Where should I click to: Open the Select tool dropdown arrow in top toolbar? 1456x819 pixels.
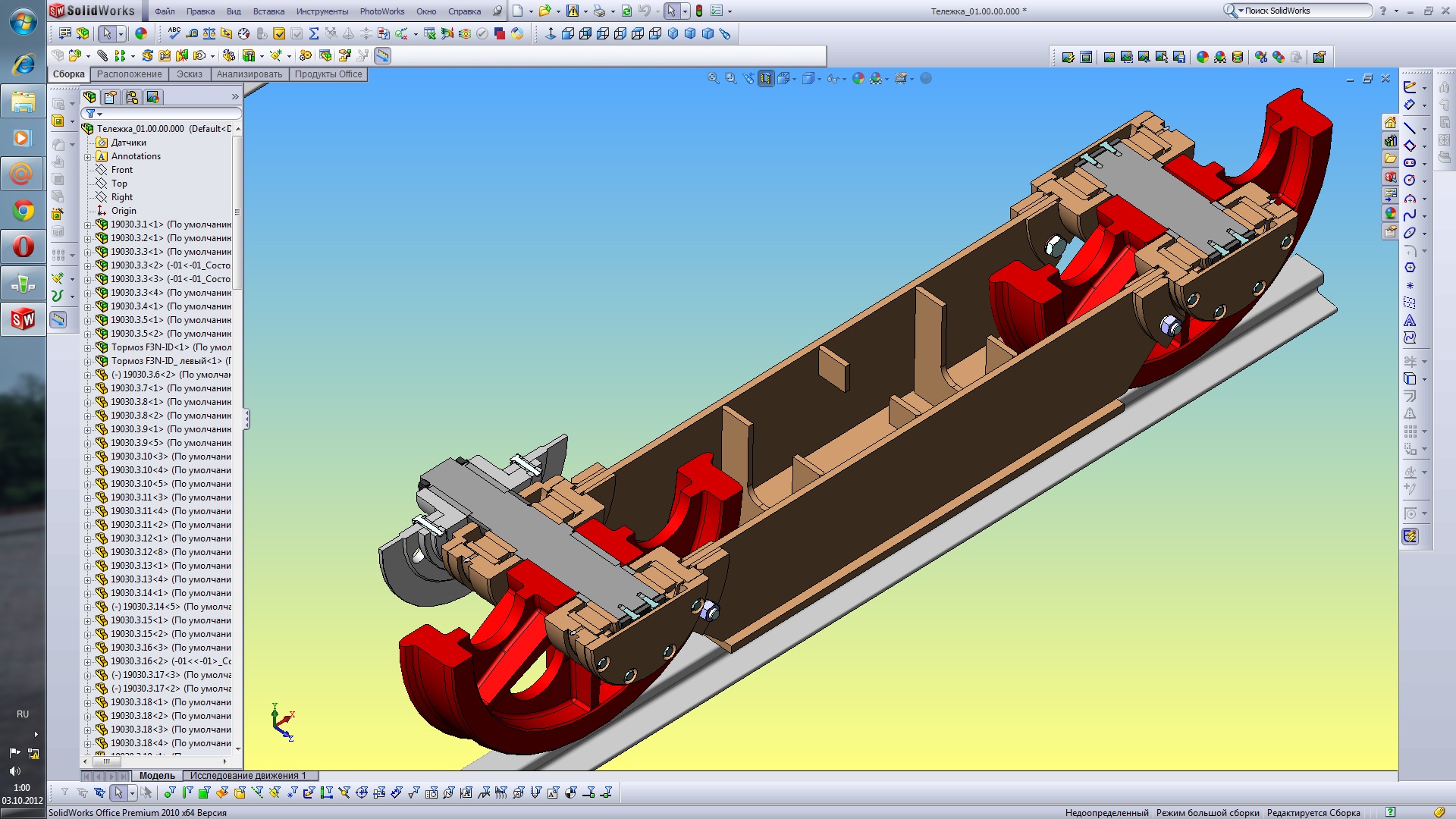pyautogui.click(x=685, y=11)
